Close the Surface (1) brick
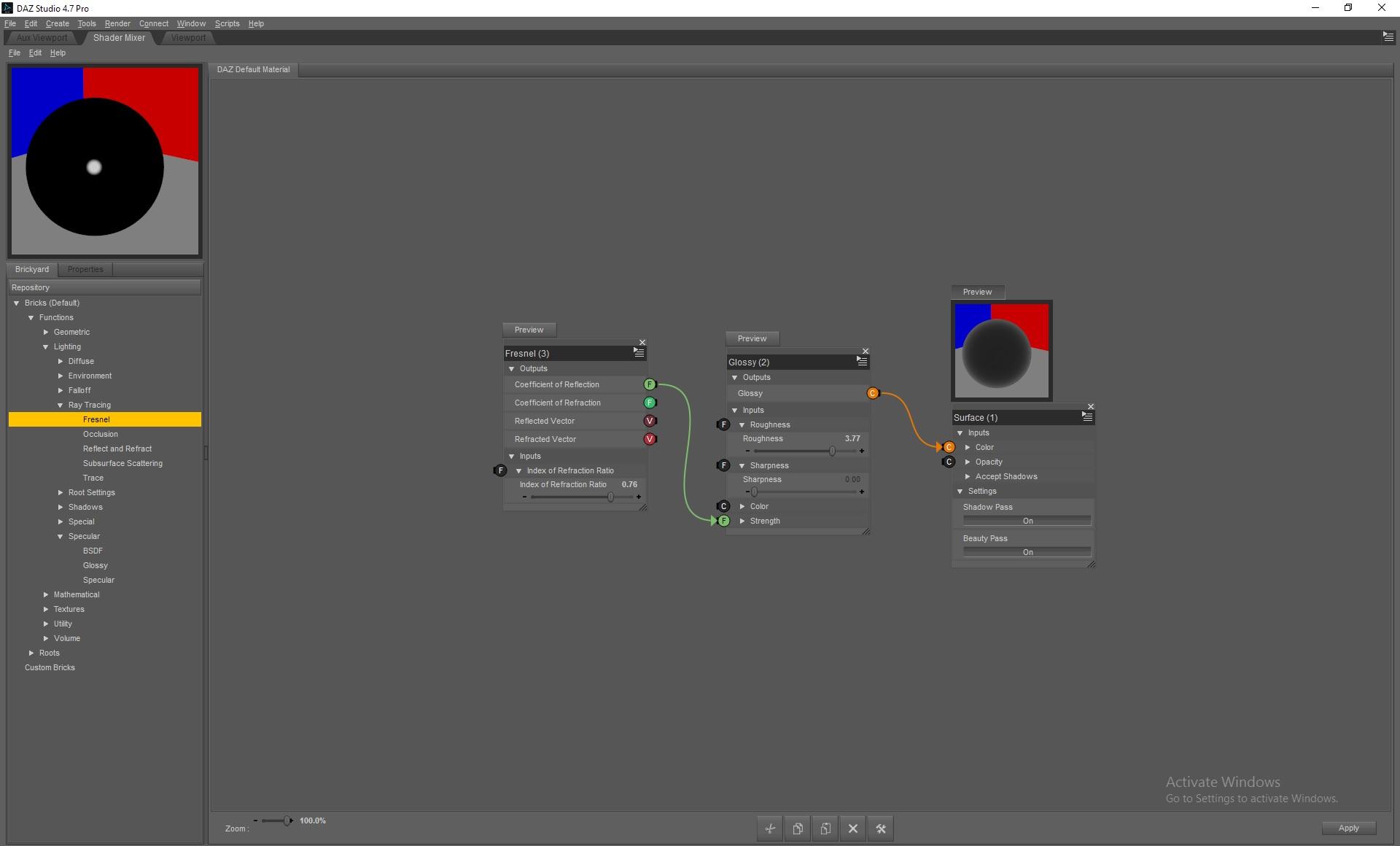Screen dimensions: 1400x846 (1091, 406)
